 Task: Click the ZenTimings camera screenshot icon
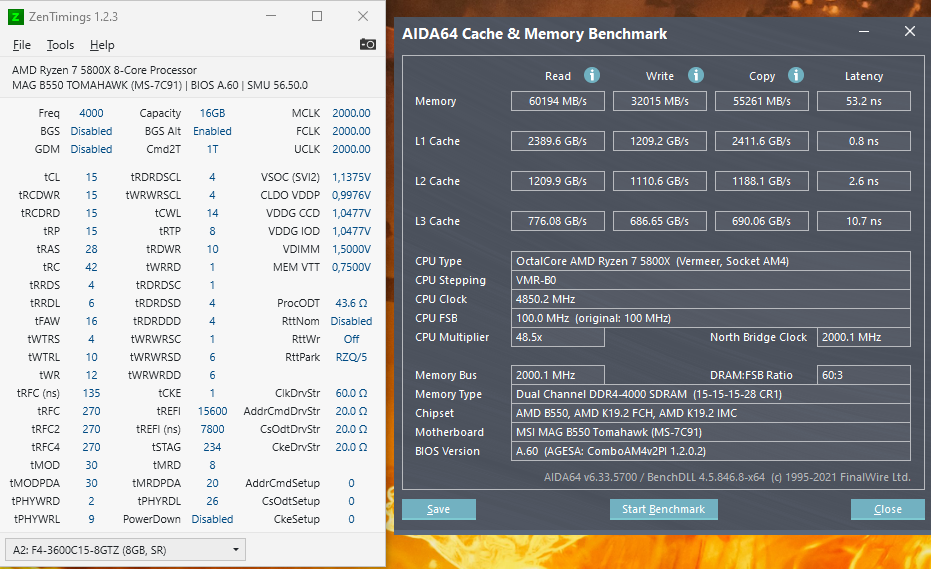coord(368,45)
